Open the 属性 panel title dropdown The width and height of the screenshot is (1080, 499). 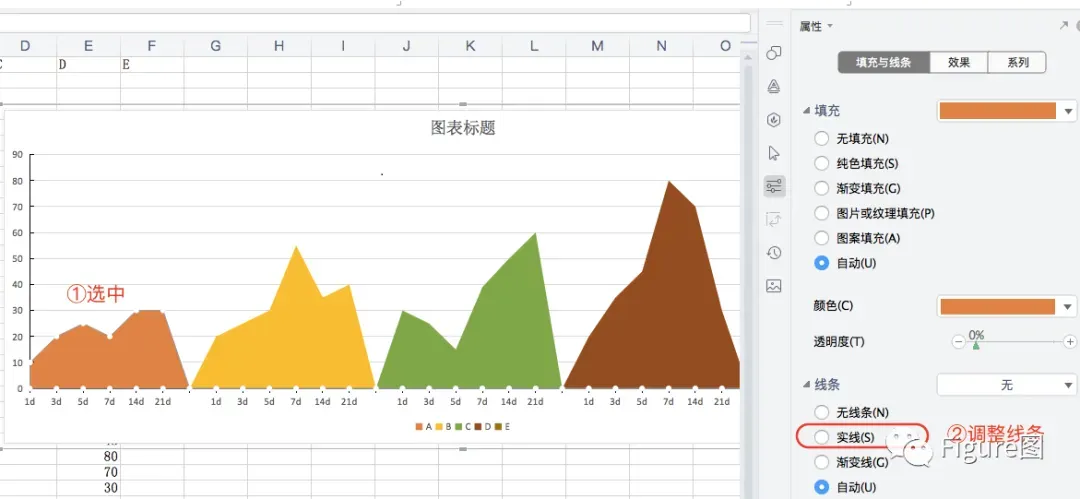pos(816,26)
